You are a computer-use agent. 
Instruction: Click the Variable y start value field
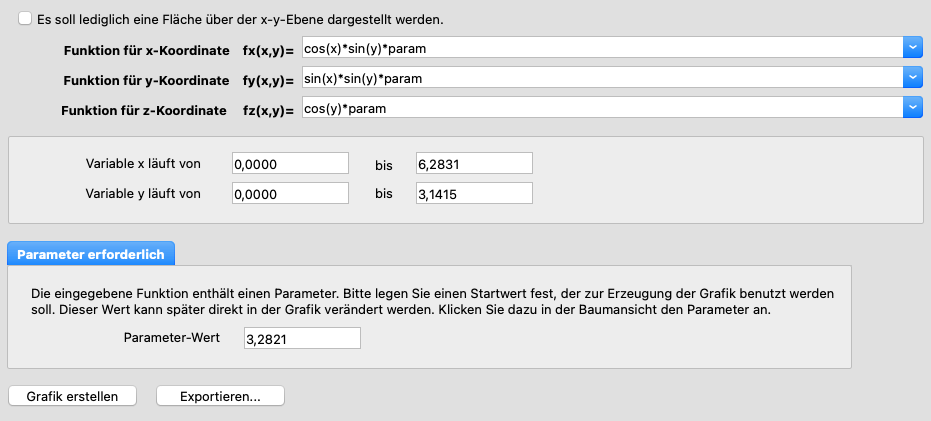tap(290, 193)
